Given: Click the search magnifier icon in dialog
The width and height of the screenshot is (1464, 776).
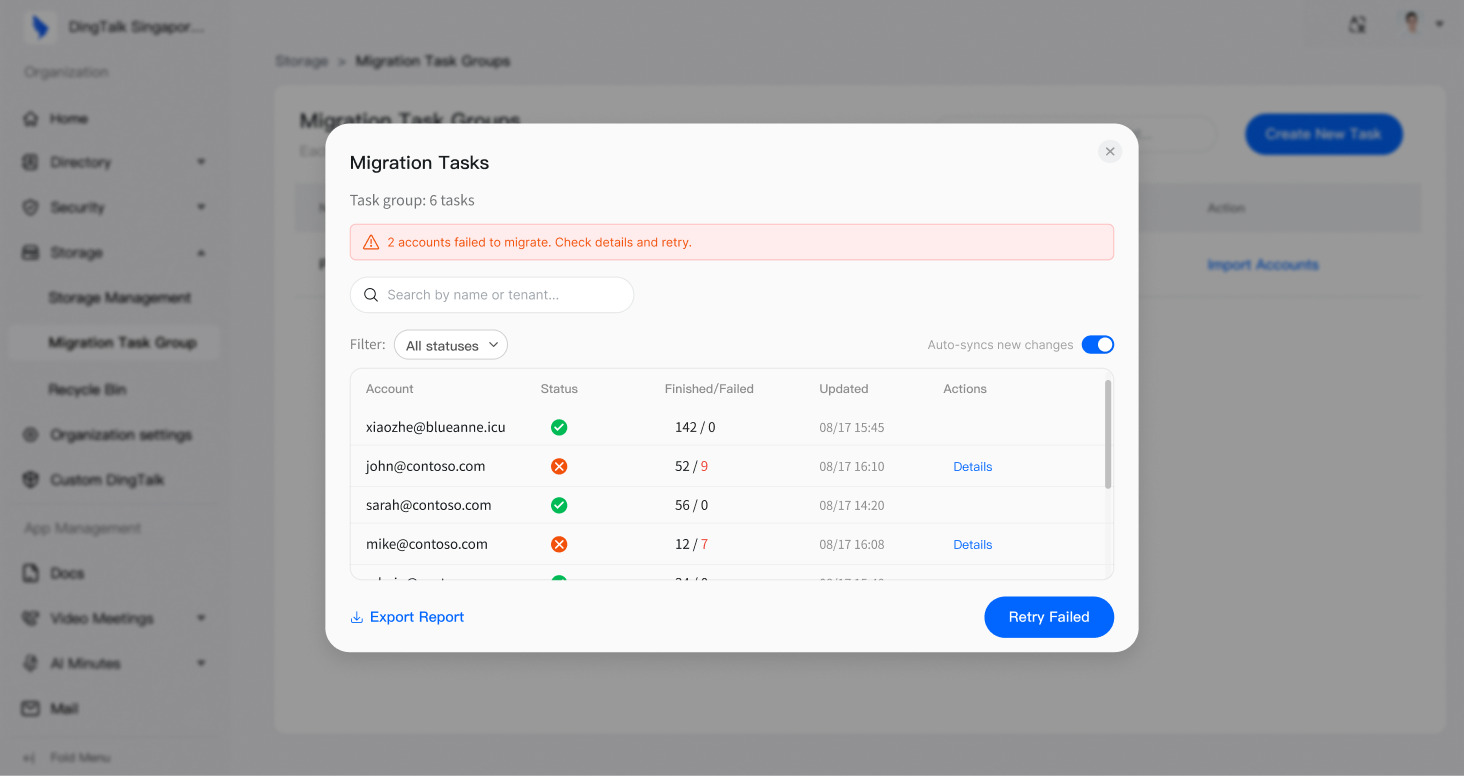Looking at the screenshot, I should point(371,295).
